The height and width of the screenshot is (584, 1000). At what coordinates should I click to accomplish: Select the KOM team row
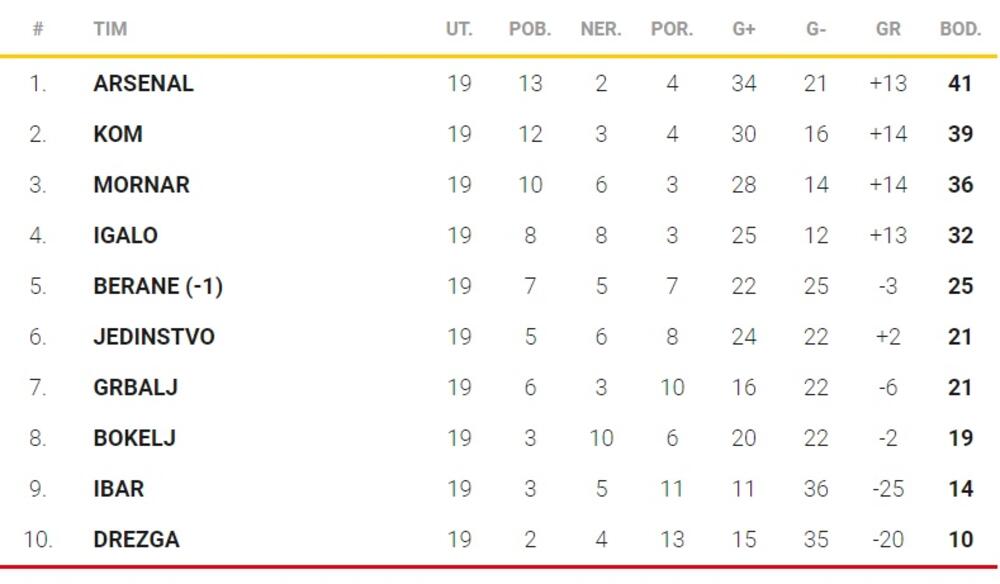coord(118,134)
